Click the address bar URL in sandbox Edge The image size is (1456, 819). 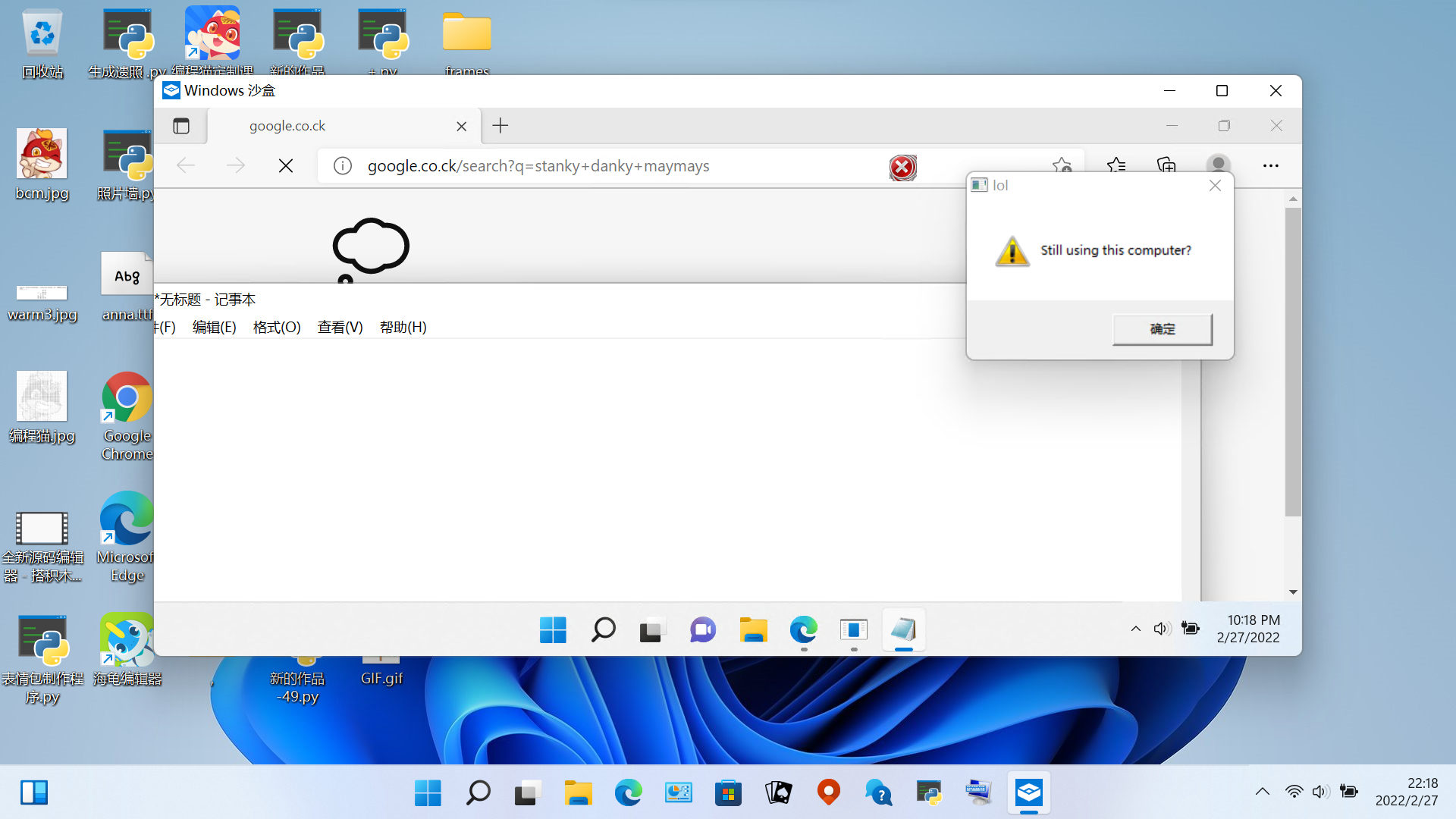[538, 166]
